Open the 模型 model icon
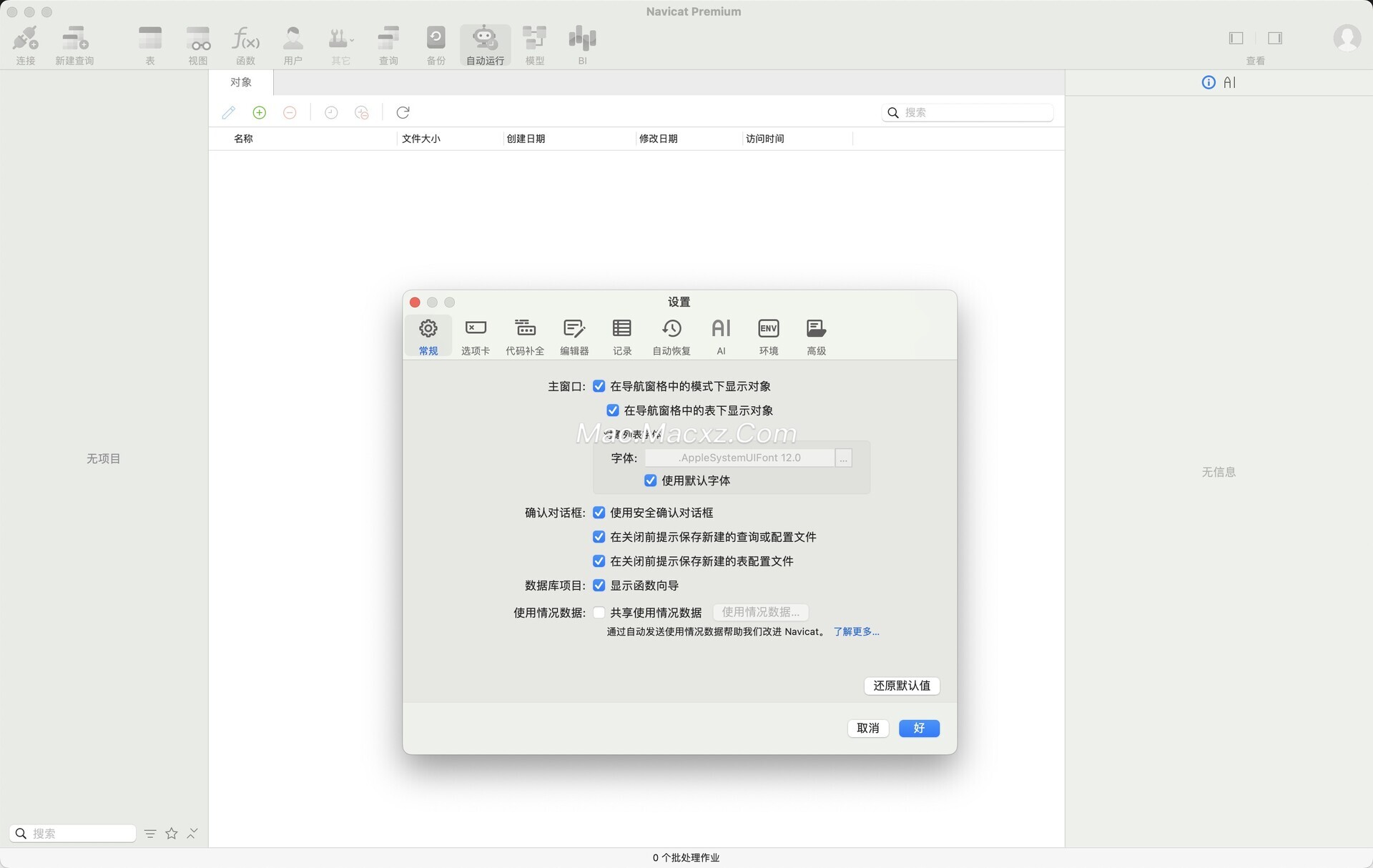 point(535,45)
